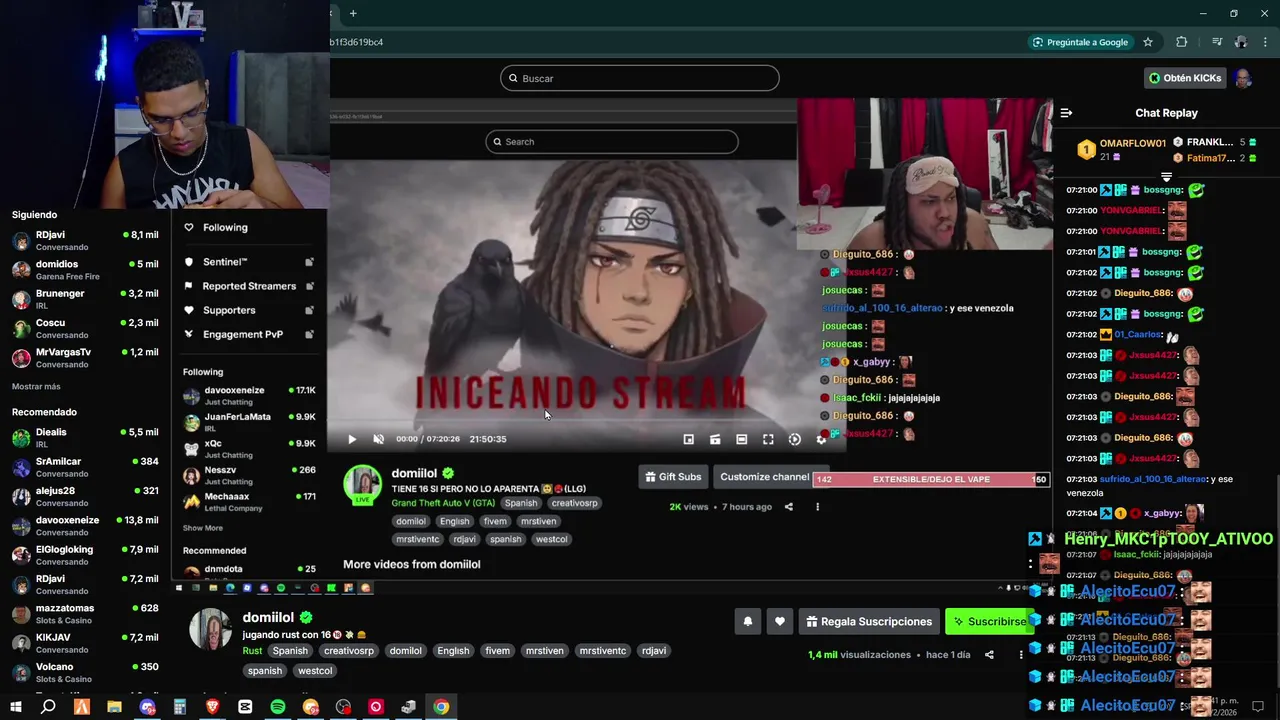Viewport: 1280px width, 720px height.
Task: Open Diealis recommended channel
Action: click(x=85, y=438)
